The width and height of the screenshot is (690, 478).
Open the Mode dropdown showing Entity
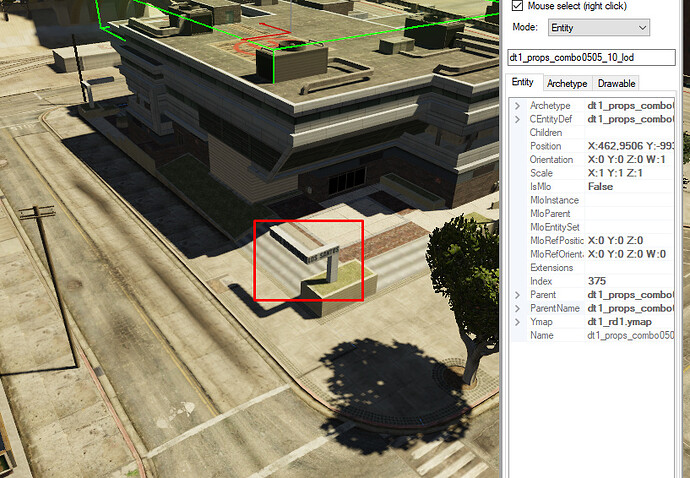coord(598,28)
